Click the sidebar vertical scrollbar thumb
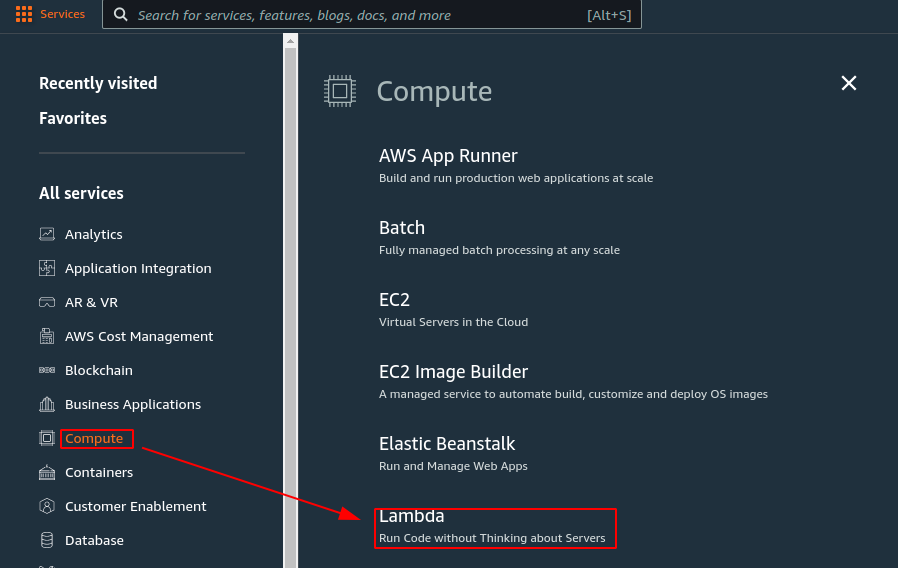 point(290,307)
